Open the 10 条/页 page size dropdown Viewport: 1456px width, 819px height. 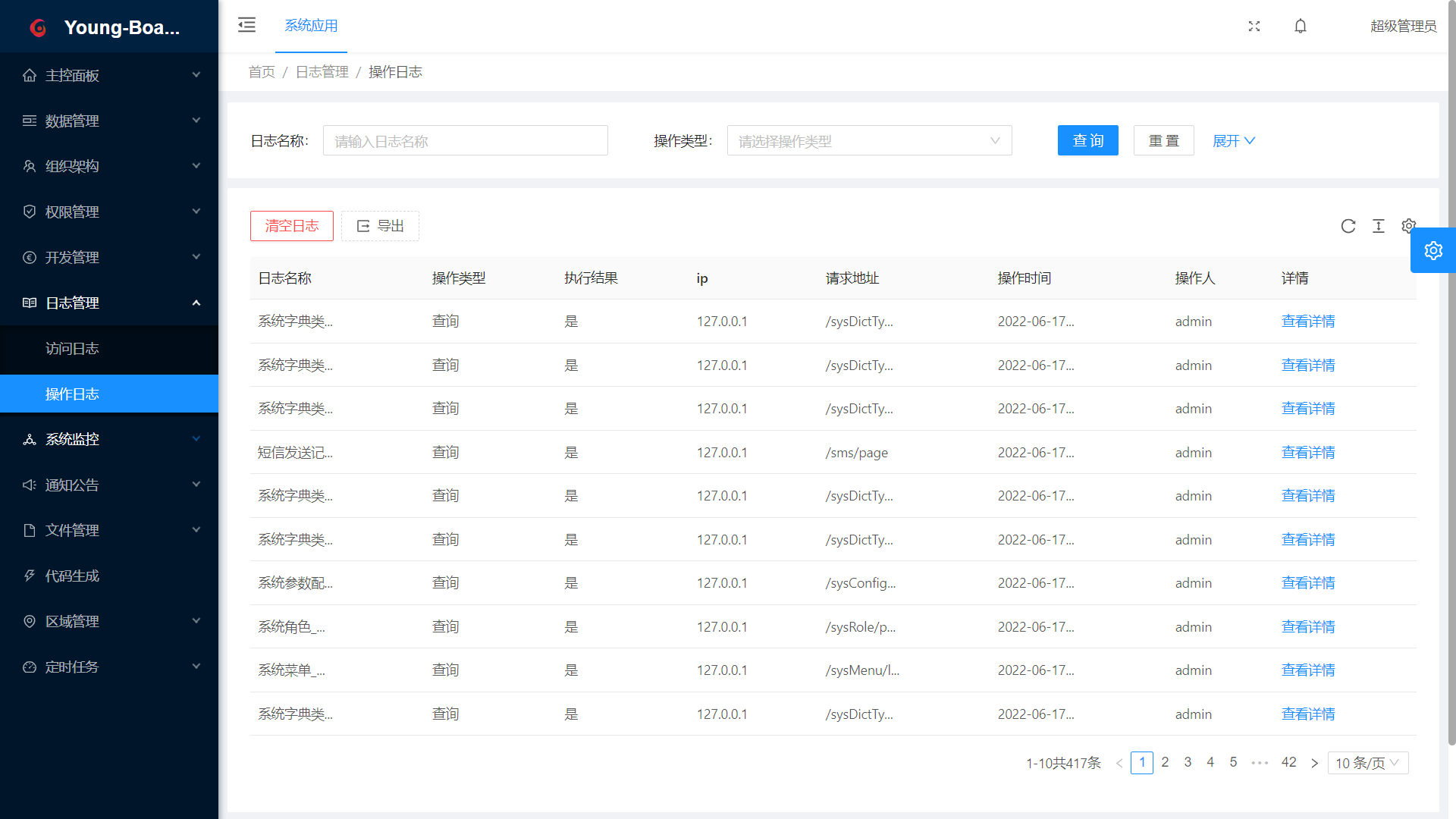point(1367,763)
